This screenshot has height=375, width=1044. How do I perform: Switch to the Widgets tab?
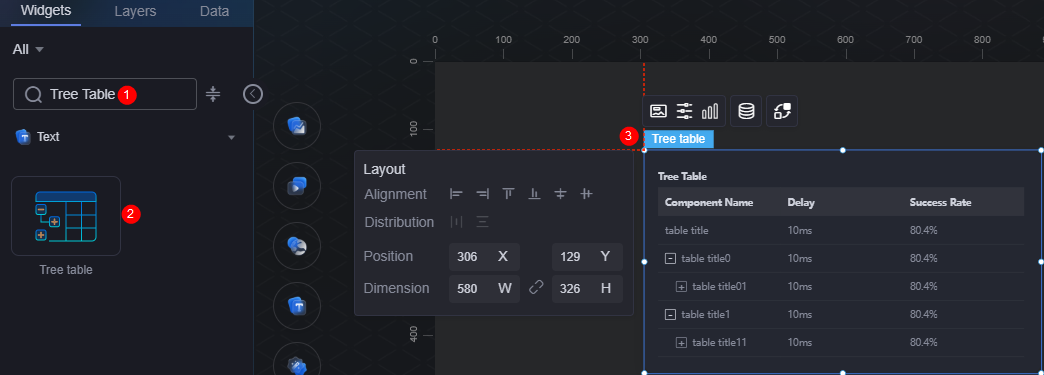[46, 11]
